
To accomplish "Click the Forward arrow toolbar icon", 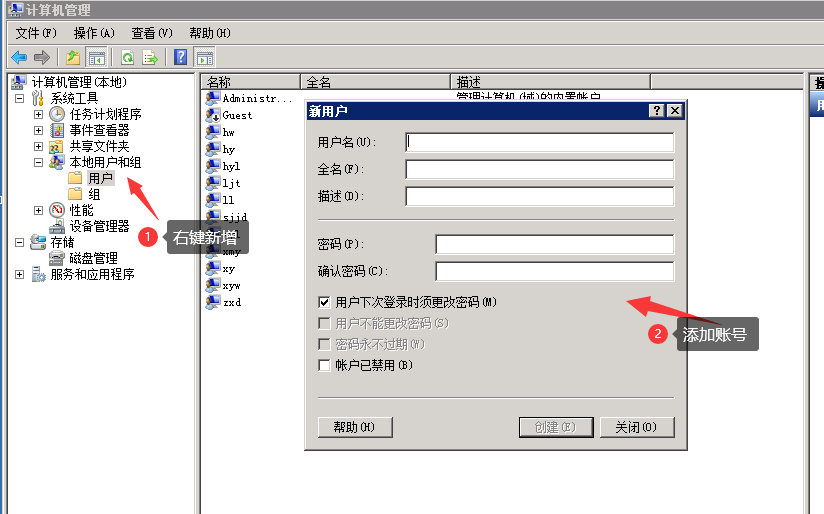I will [42, 57].
